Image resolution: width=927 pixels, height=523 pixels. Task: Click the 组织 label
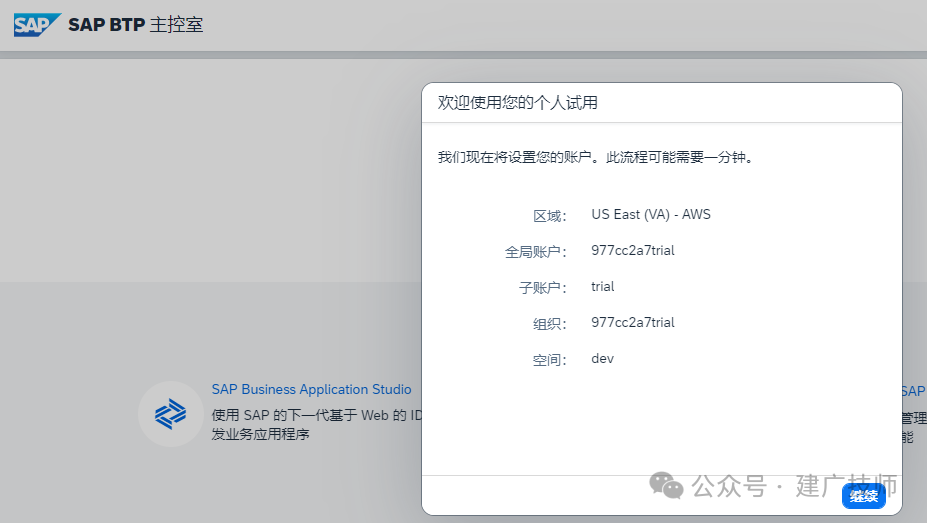(x=550, y=324)
